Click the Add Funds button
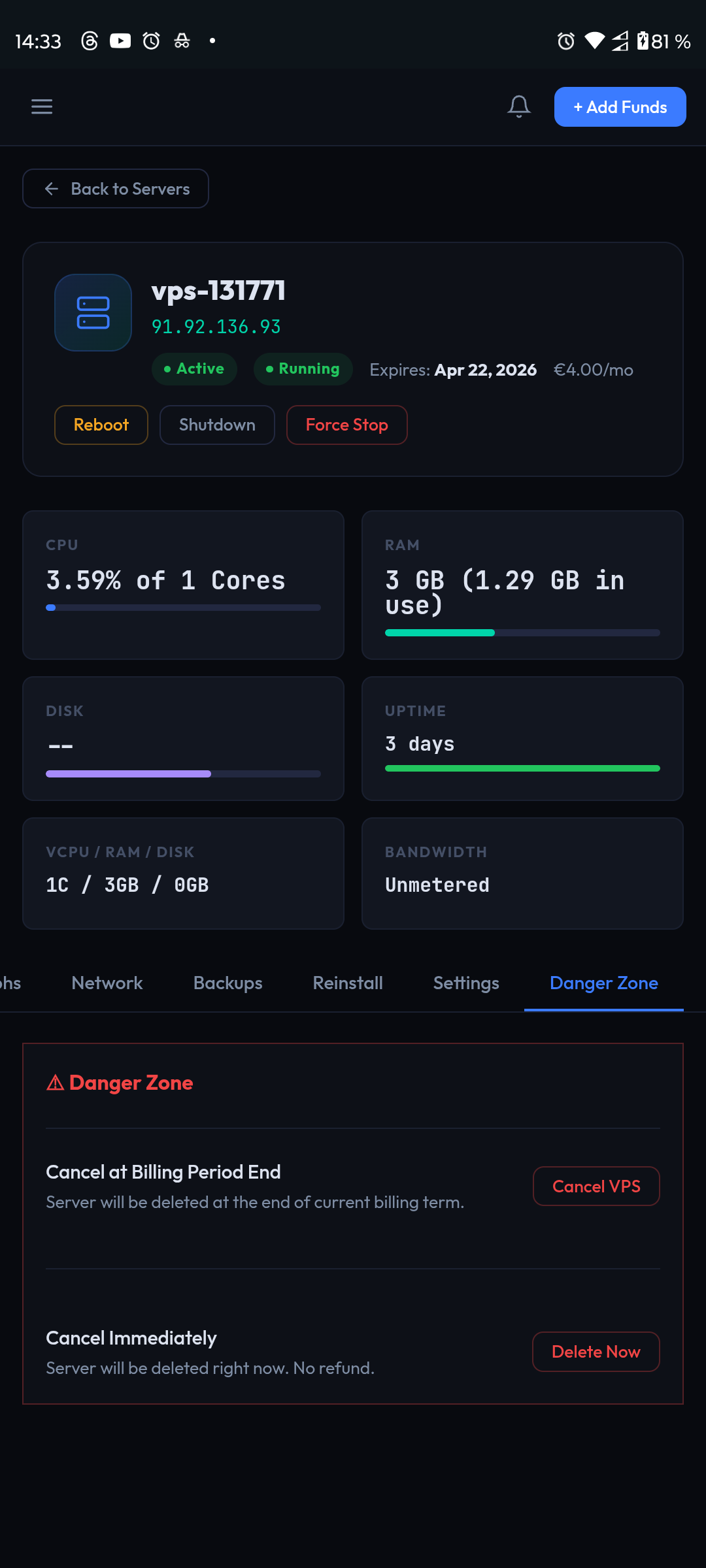 click(620, 106)
